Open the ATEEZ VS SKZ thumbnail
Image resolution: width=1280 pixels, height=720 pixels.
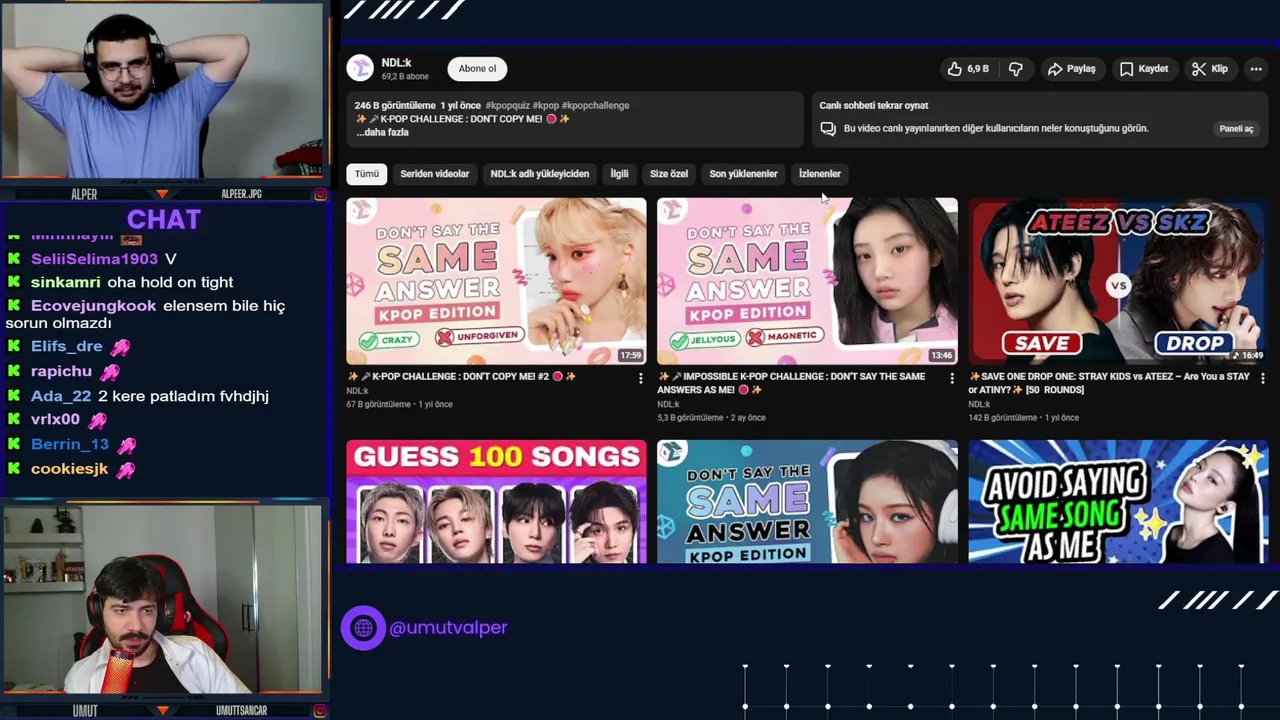[1118, 281]
